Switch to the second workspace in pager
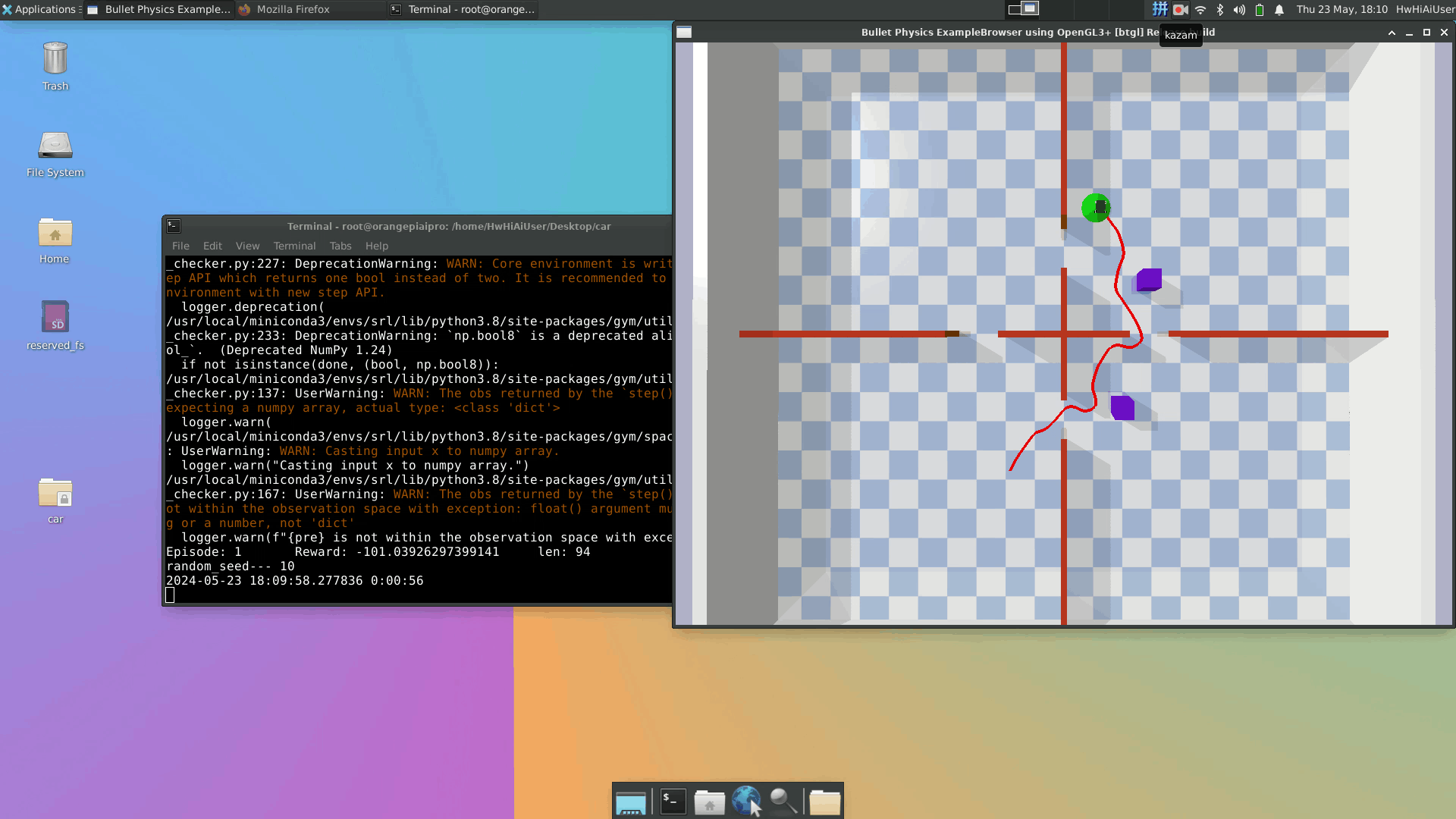 coord(1030,9)
